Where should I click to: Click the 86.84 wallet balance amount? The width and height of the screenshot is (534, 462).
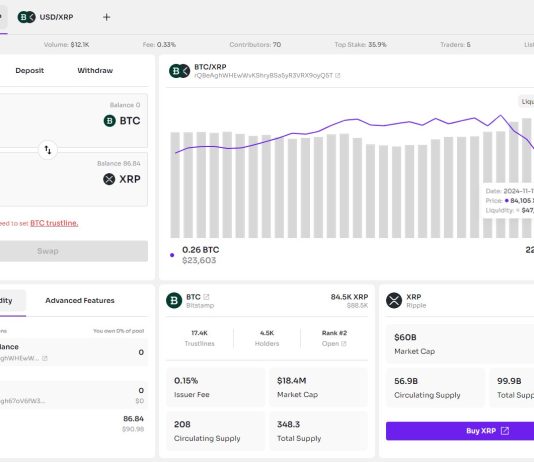coord(134,419)
